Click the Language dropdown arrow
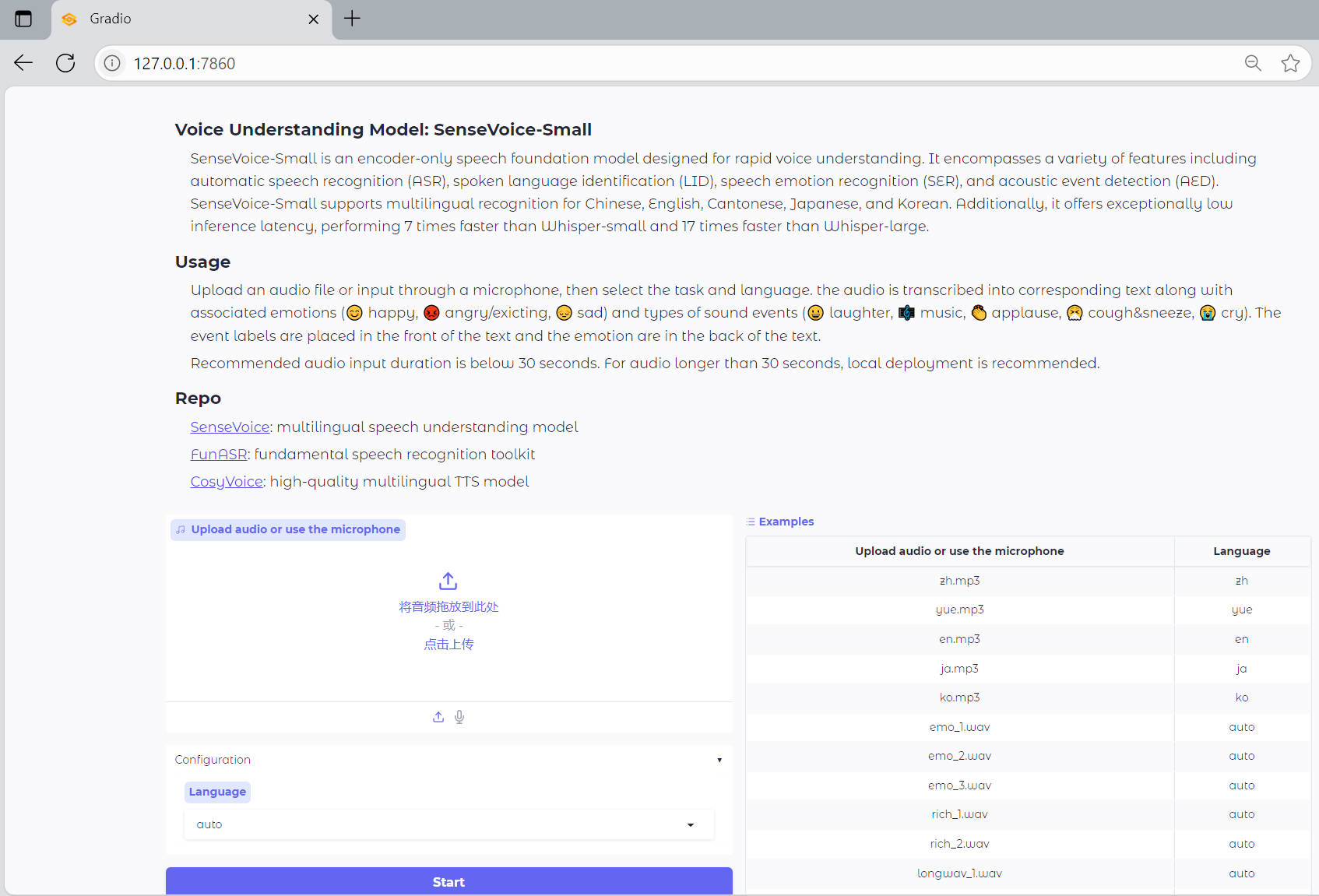Screen dimensions: 1319x896 (691, 825)
